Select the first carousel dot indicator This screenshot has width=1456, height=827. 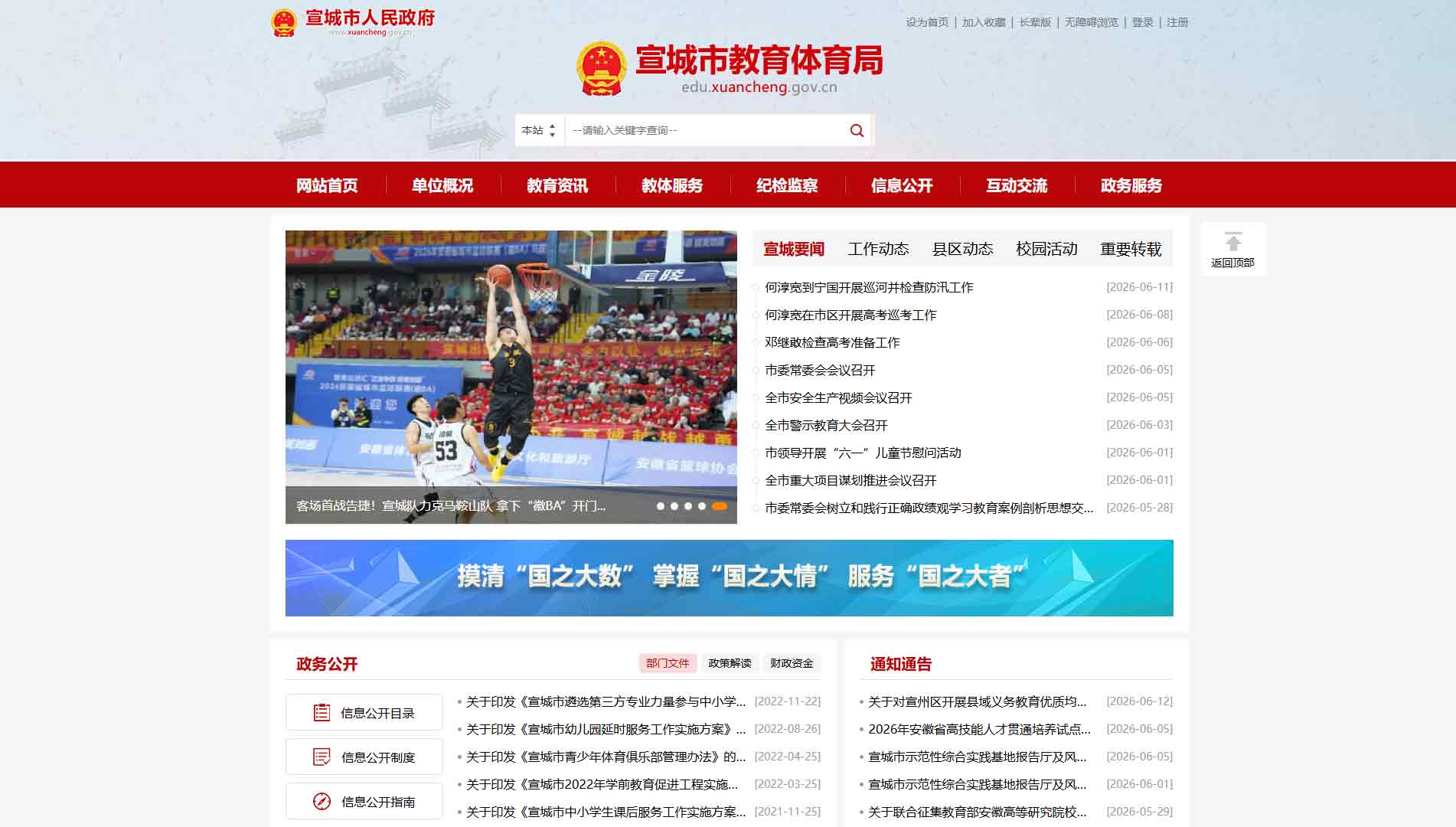[661, 506]
